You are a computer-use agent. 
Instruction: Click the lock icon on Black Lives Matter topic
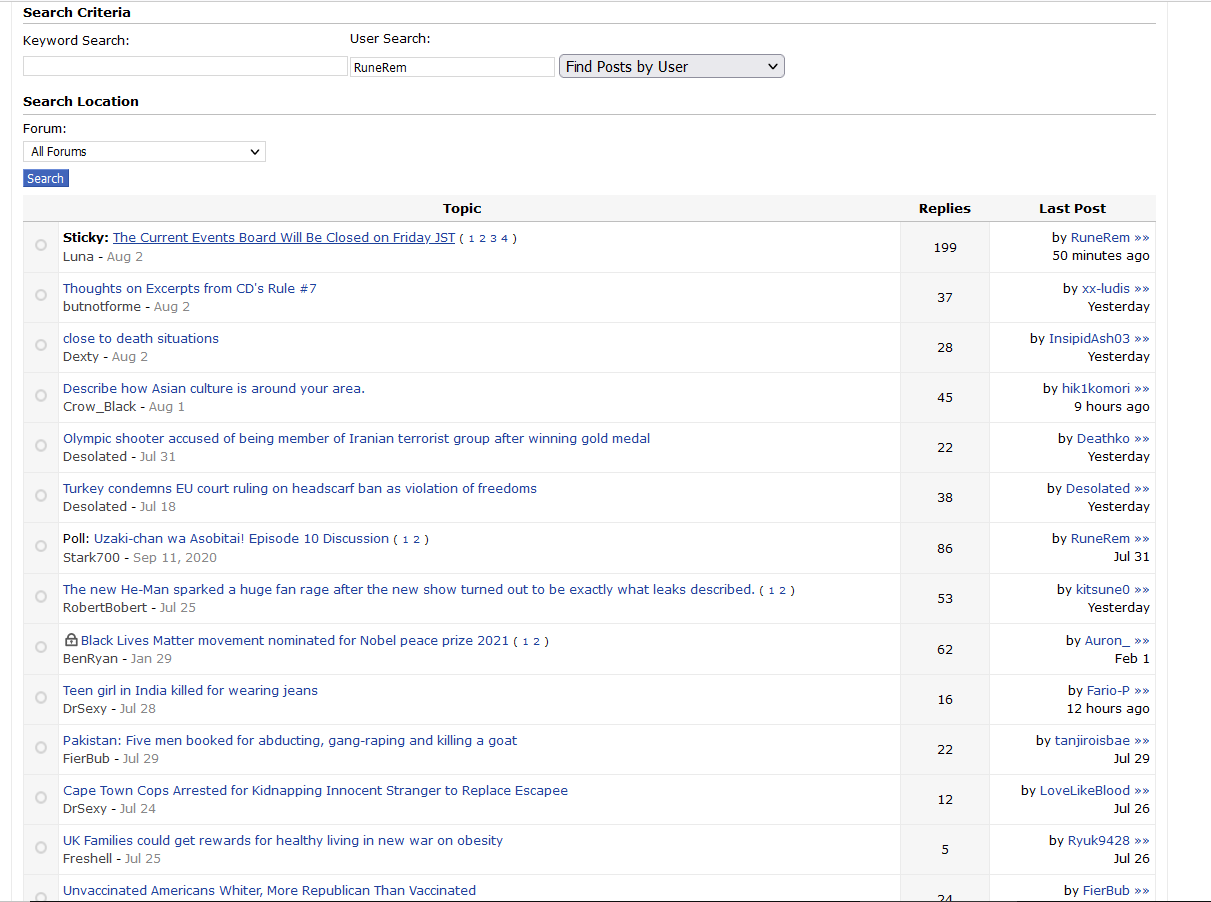71,640
